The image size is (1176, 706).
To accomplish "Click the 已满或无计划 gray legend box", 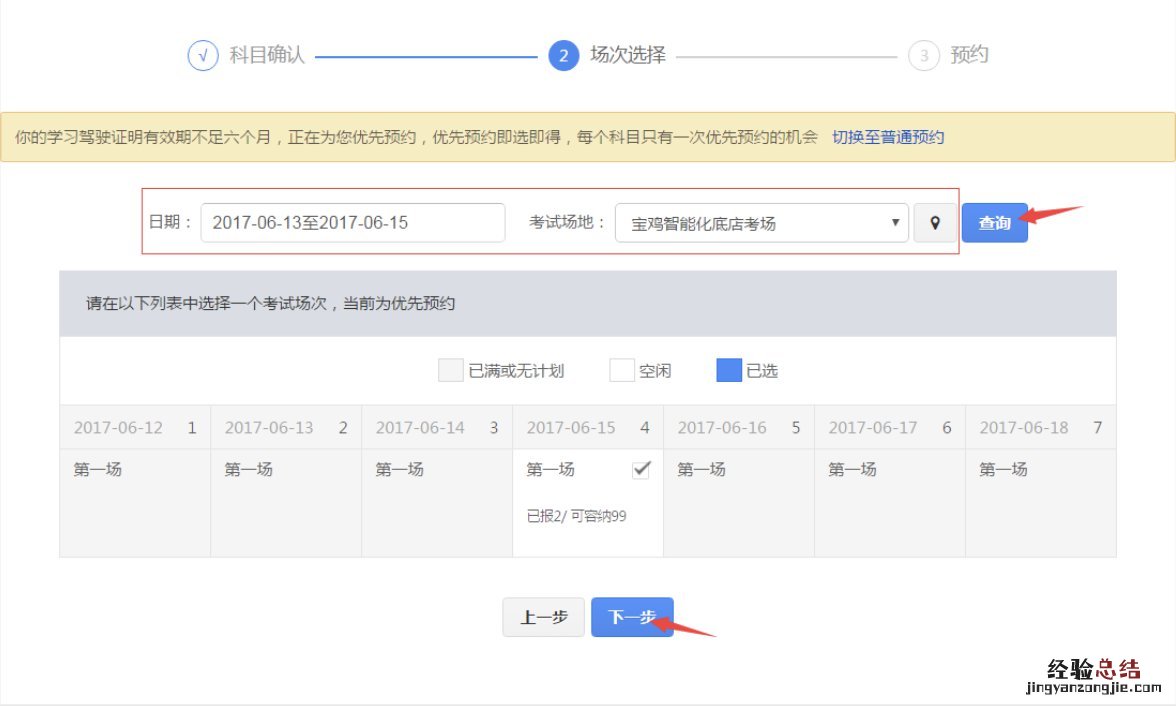I will point(450,370).
